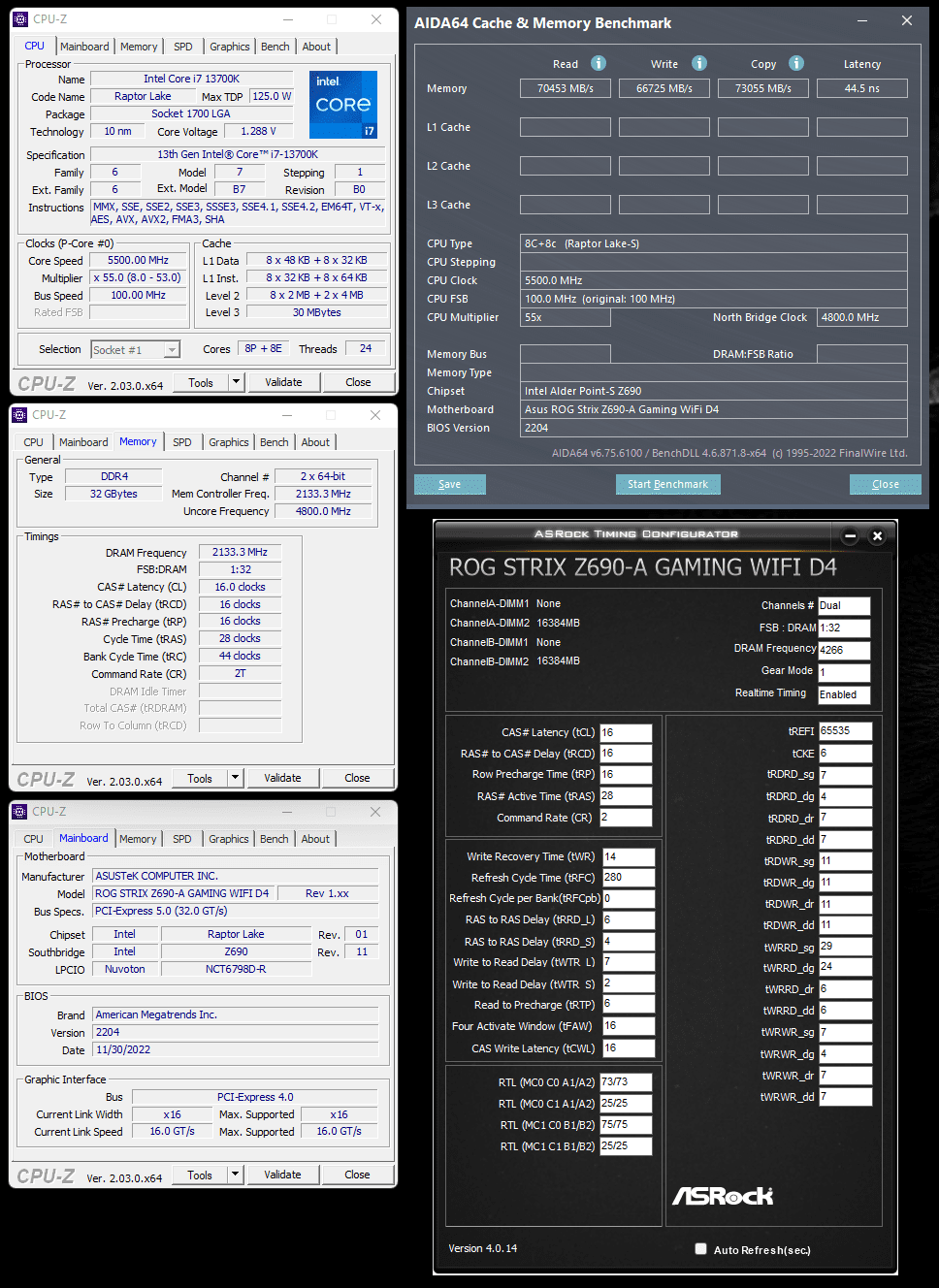Switch to CPU tab in CPU-Z Memory window
This screenshot has height=1288, width=939.
tap(34, 442)
